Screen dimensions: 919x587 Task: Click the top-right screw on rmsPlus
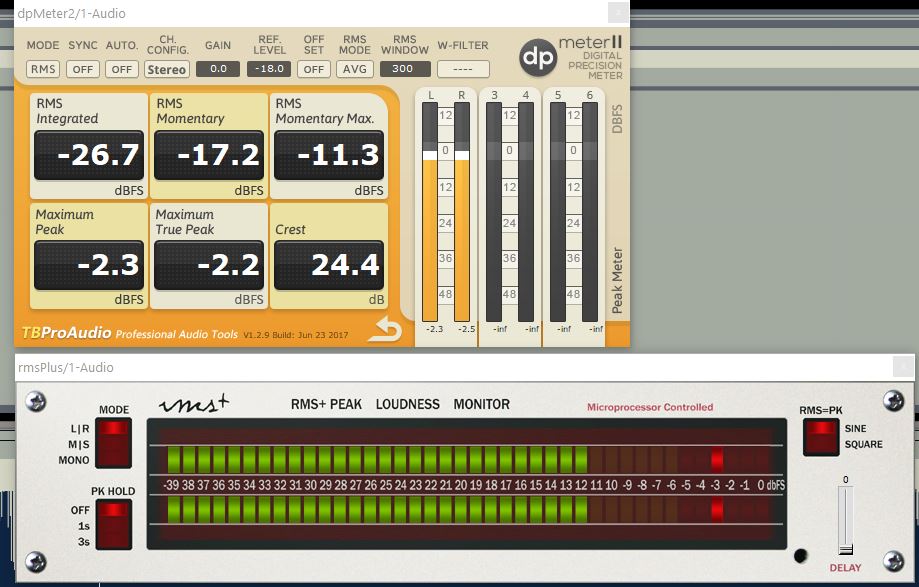point(893,401)
